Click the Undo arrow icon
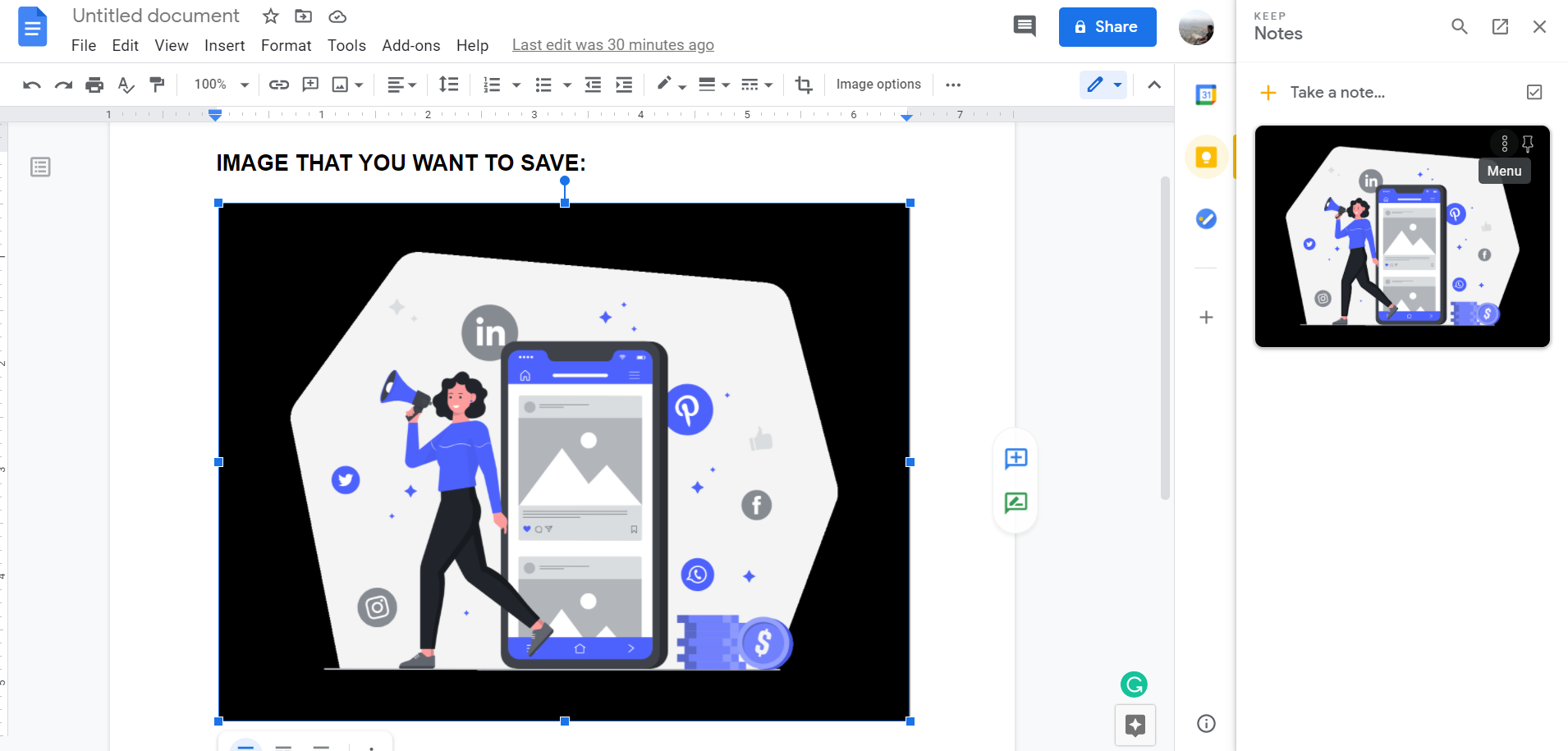This screenshot has width=1568, height=751. pos(32,85)
